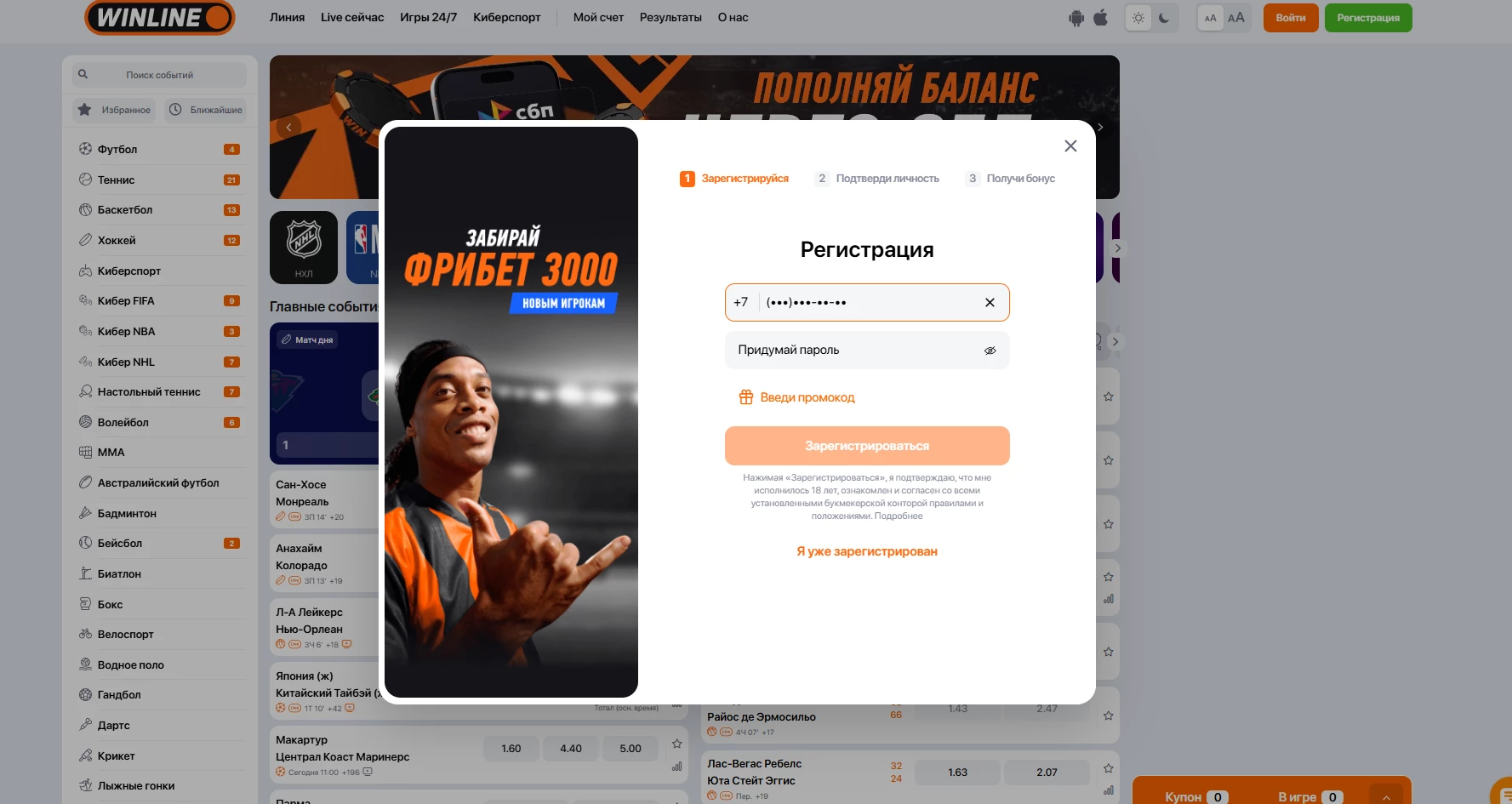Open the NHL league tile
This screenshot has height=804, width=1512.
coord(304,248)
